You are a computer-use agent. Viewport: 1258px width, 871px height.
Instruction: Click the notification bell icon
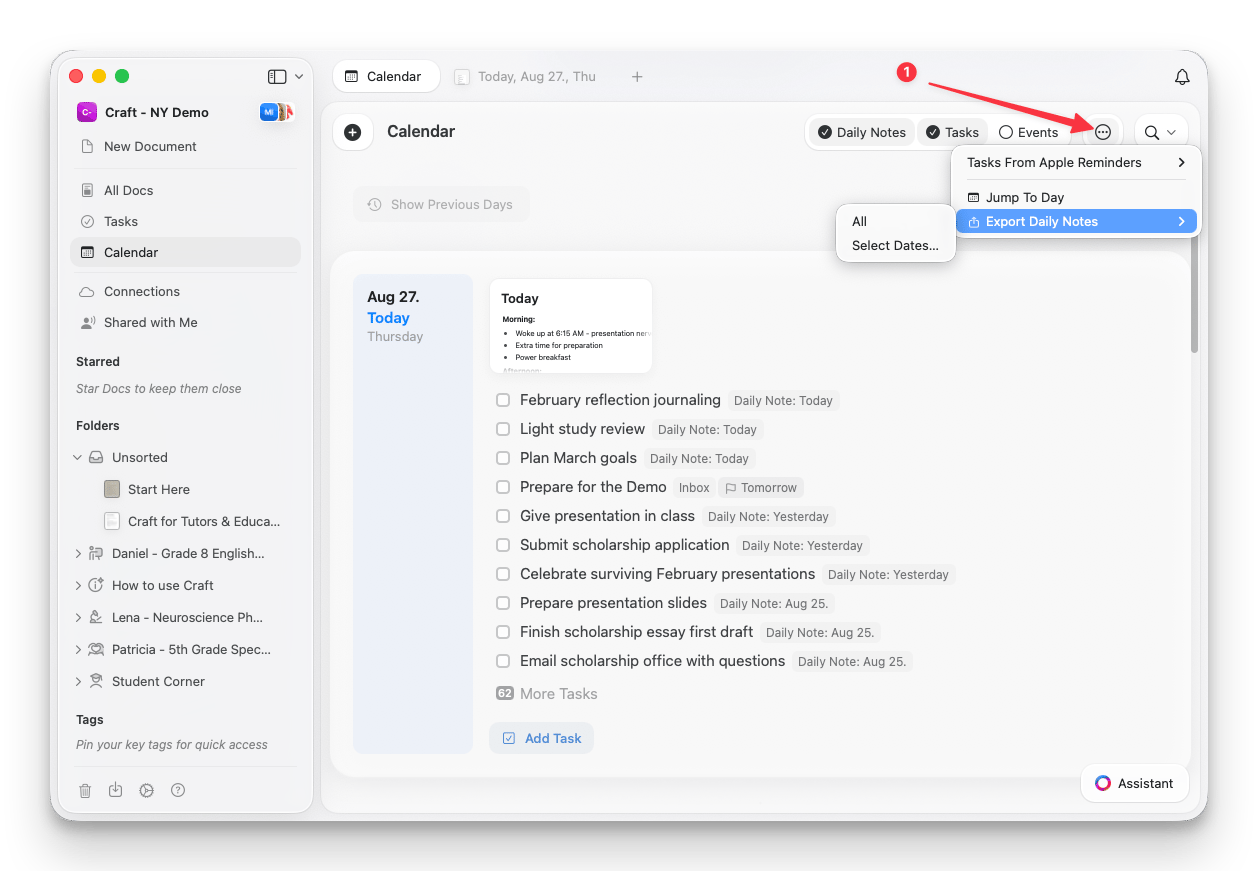point(1182,77)
